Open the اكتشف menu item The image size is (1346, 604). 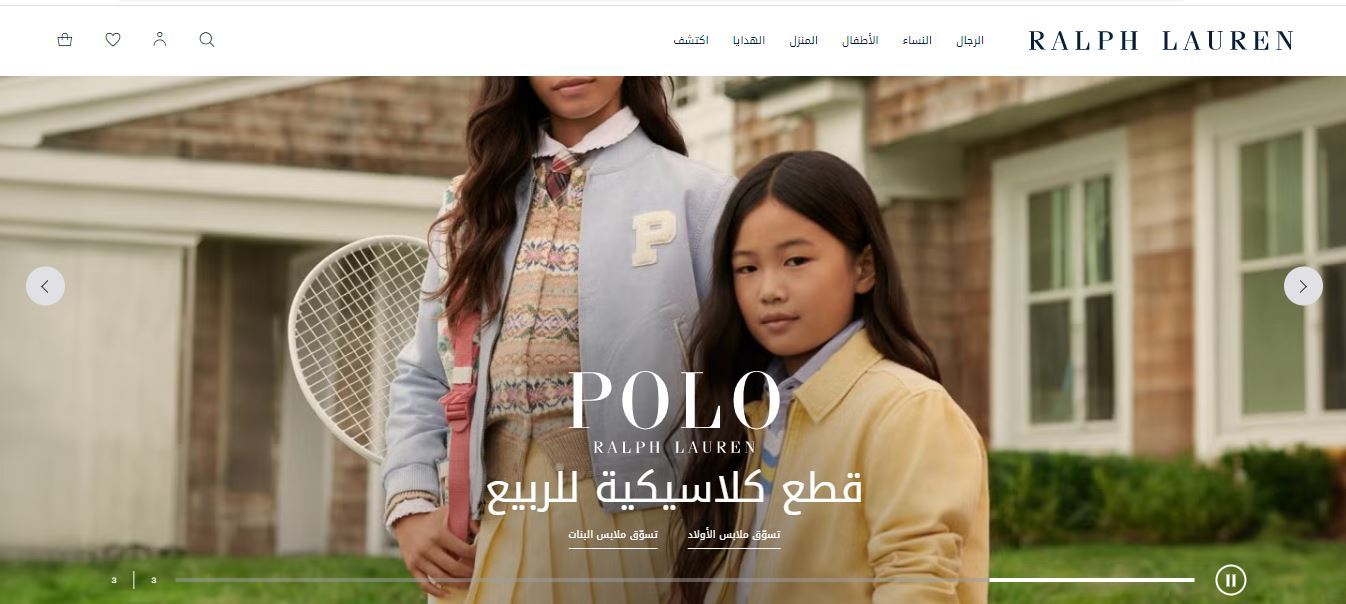click(691, 41)
